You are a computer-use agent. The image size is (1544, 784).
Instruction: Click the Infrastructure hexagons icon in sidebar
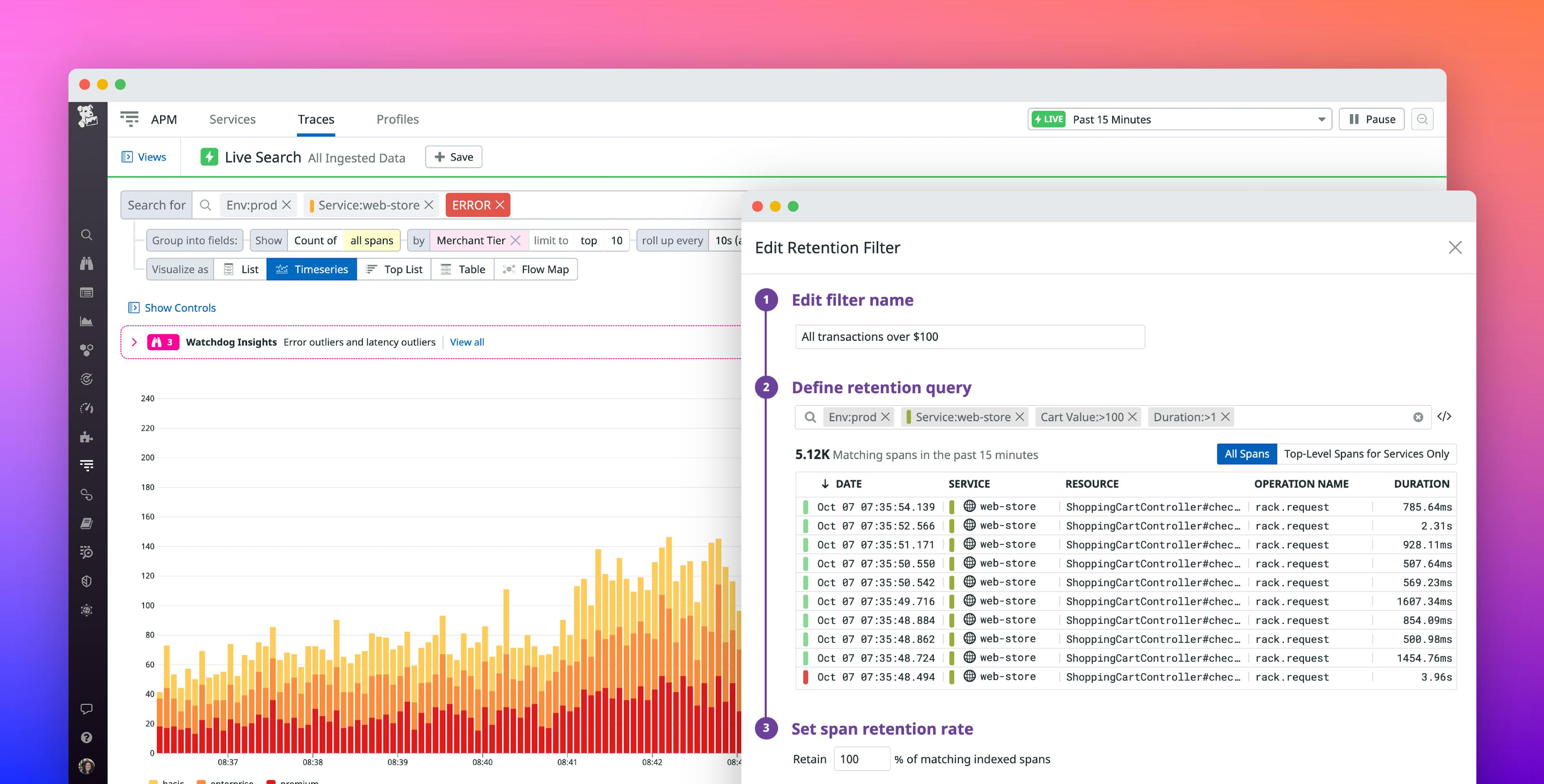tap(87, 350)
